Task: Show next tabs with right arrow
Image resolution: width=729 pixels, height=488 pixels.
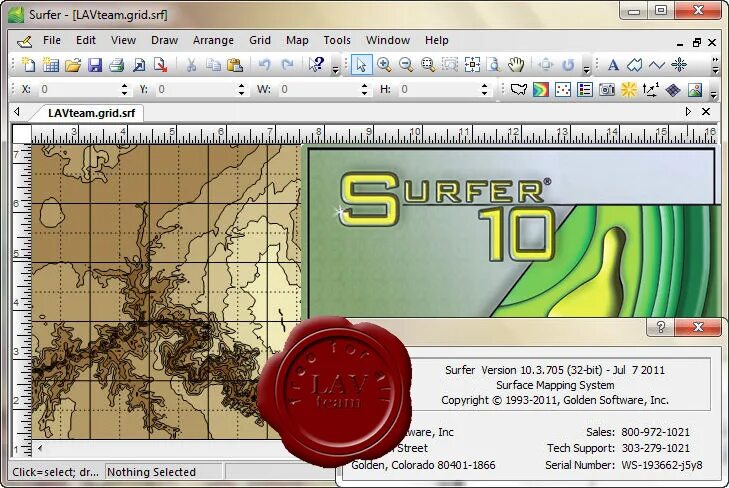Action: point(688,112)
